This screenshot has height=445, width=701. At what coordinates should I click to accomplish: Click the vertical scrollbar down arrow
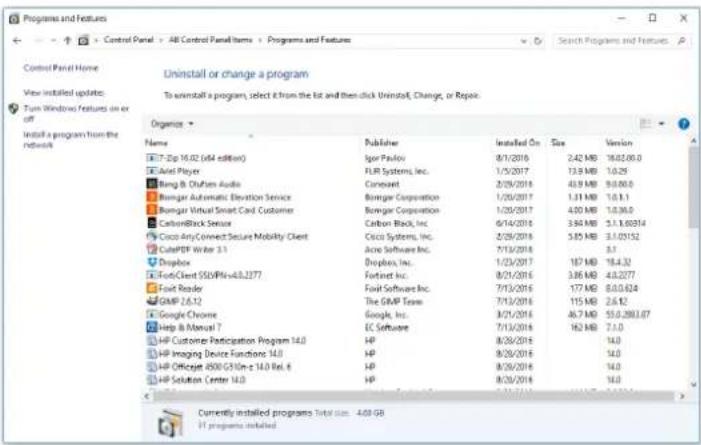[693, 384]
